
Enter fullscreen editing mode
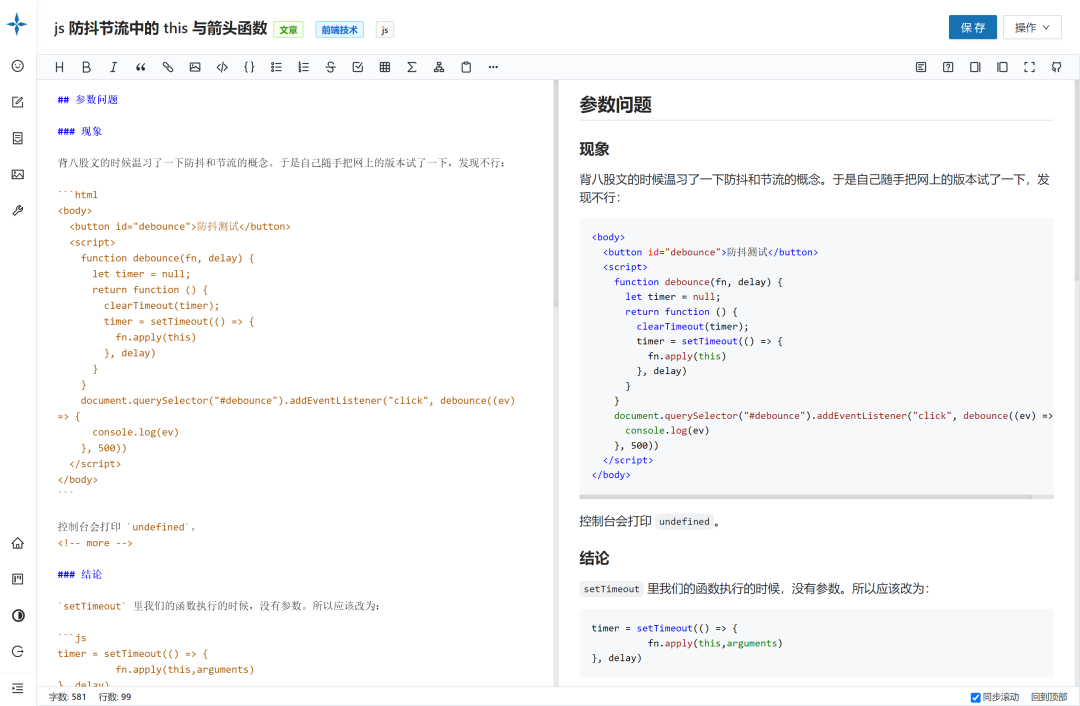pyautogui.click(x=1029, y=67)
